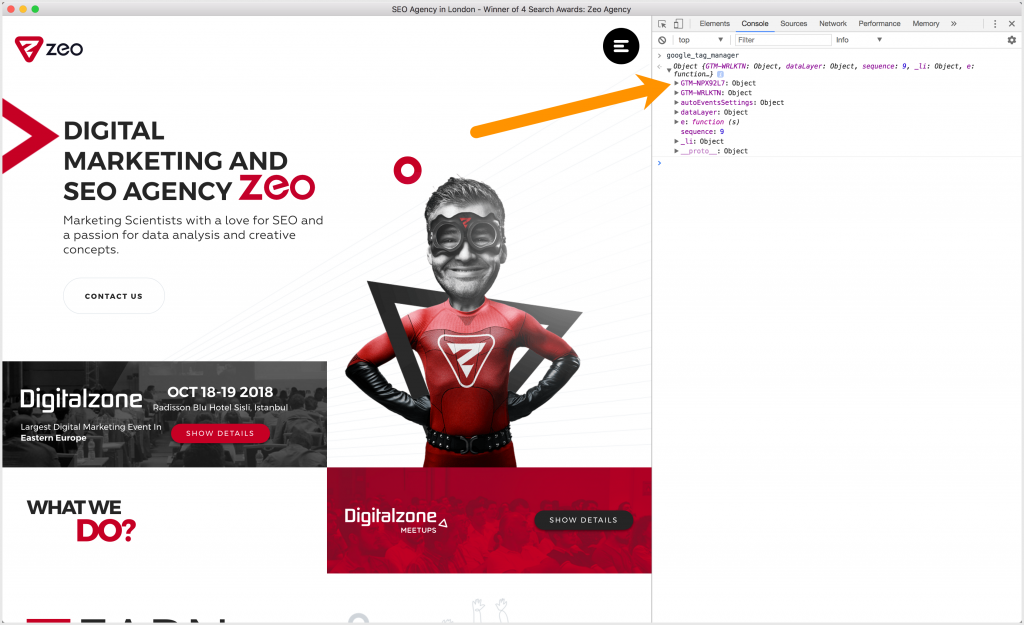This screenshot has width=1024, height=625.
Task: Expand the GTM-WRLKTN object
Action: pyautogui.click(x=677, y=93)
